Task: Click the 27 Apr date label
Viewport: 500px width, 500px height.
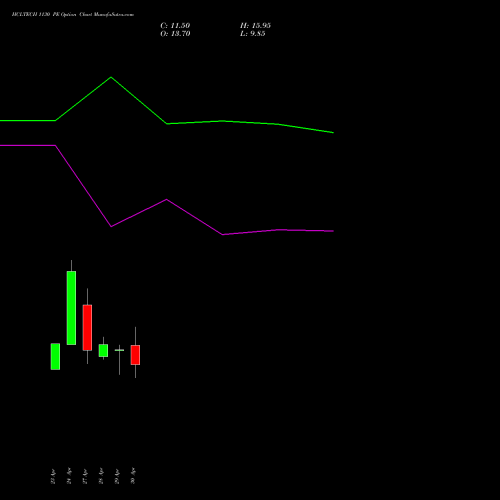Action: point(85,476)
